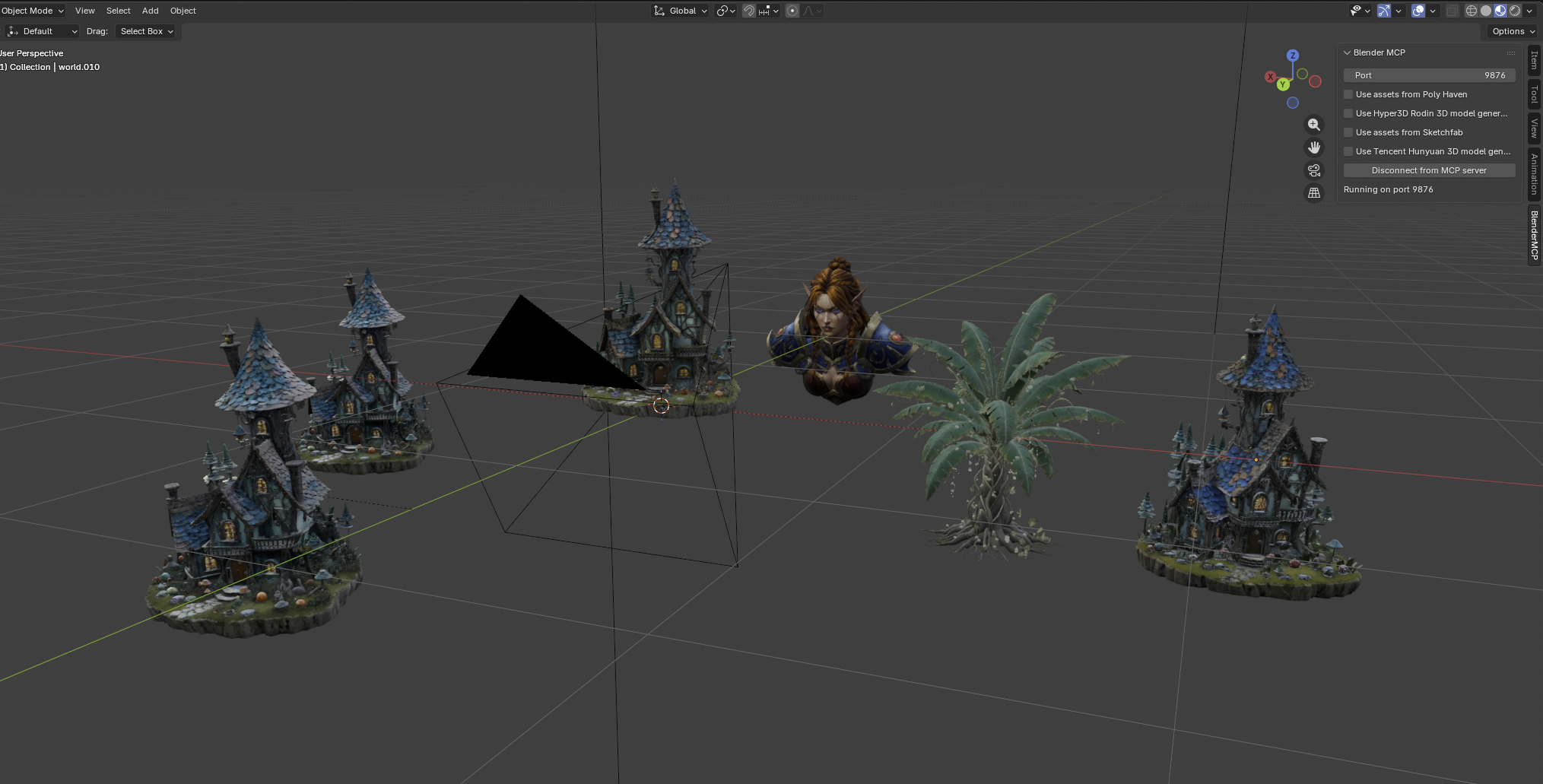Open the Options dropdown

click(x=1513, y=31)
